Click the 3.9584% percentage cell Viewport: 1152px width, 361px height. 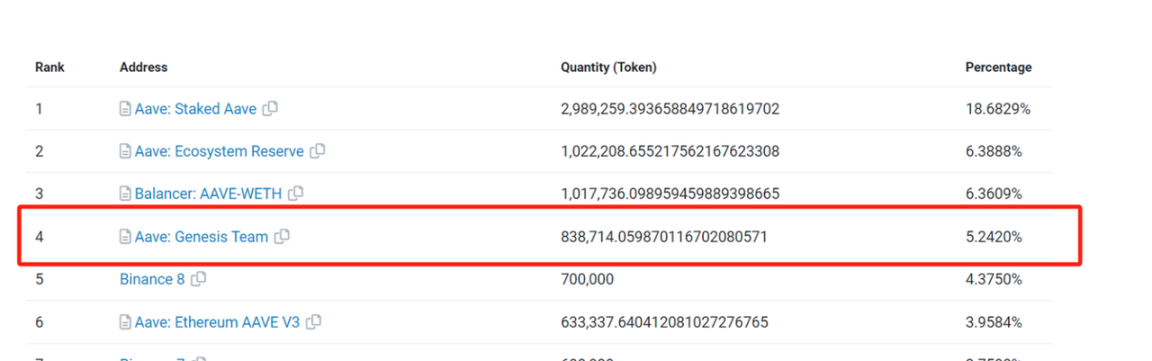pyautogui.click(x=994, y=322)
